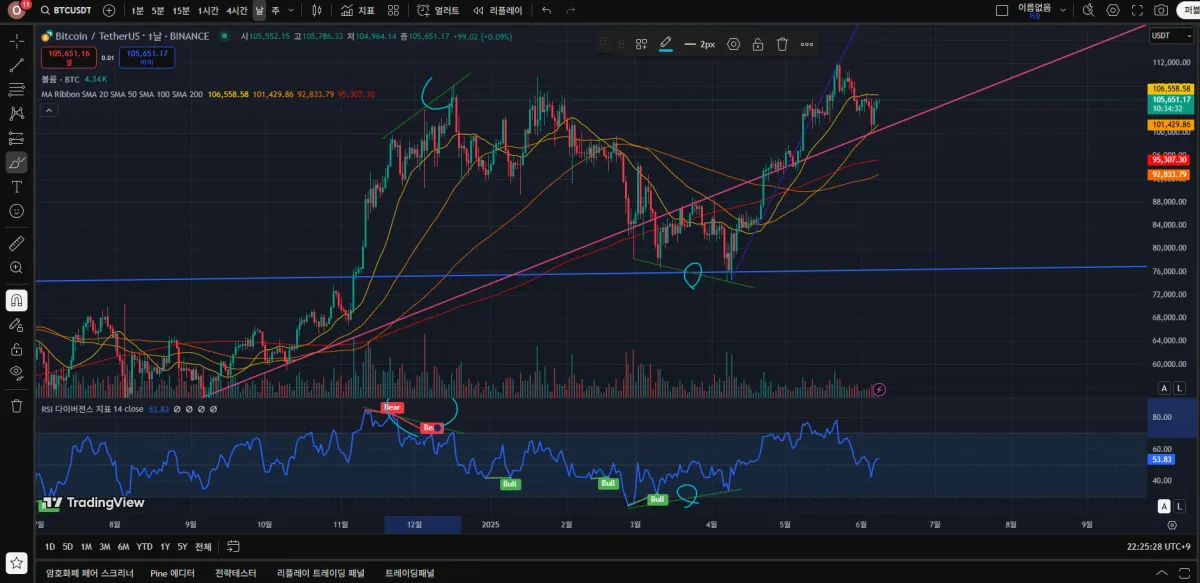1200x583 pixels.
Task: Add symbol with plus circle button
Action: [109, 10]
